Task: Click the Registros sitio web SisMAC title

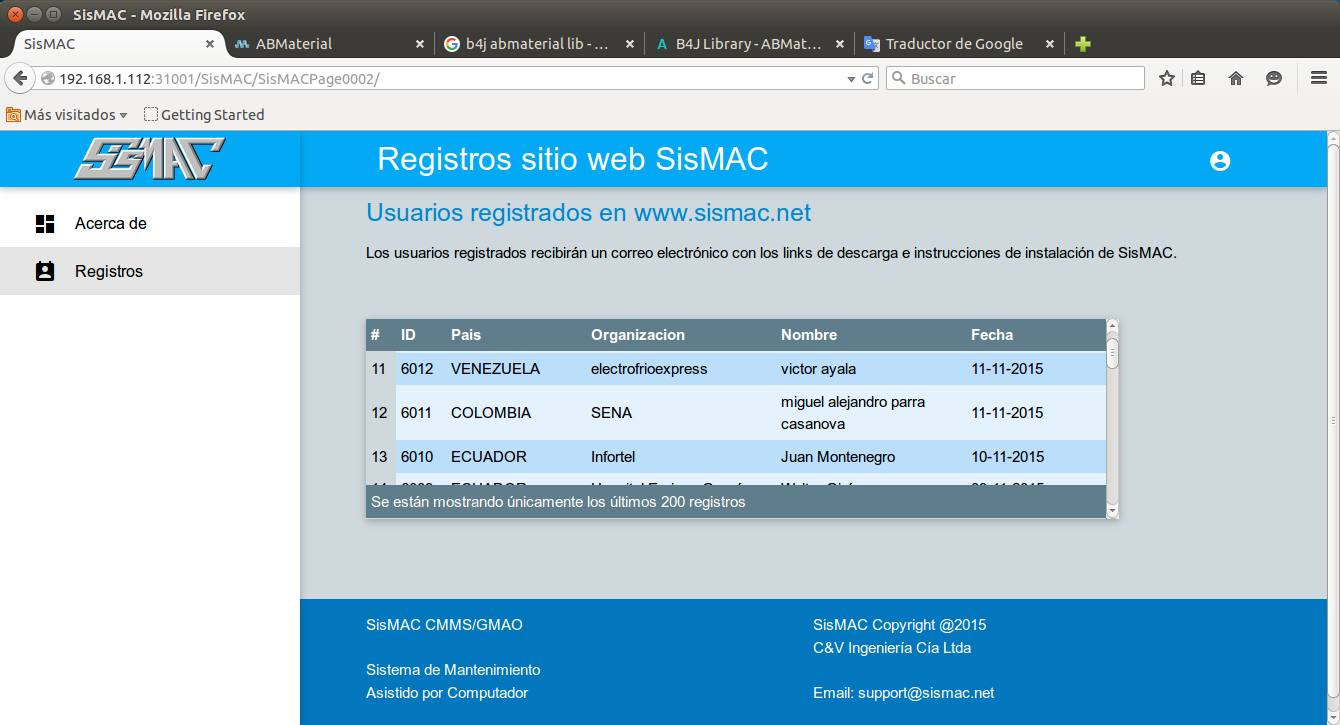Action: coord(573,159)
